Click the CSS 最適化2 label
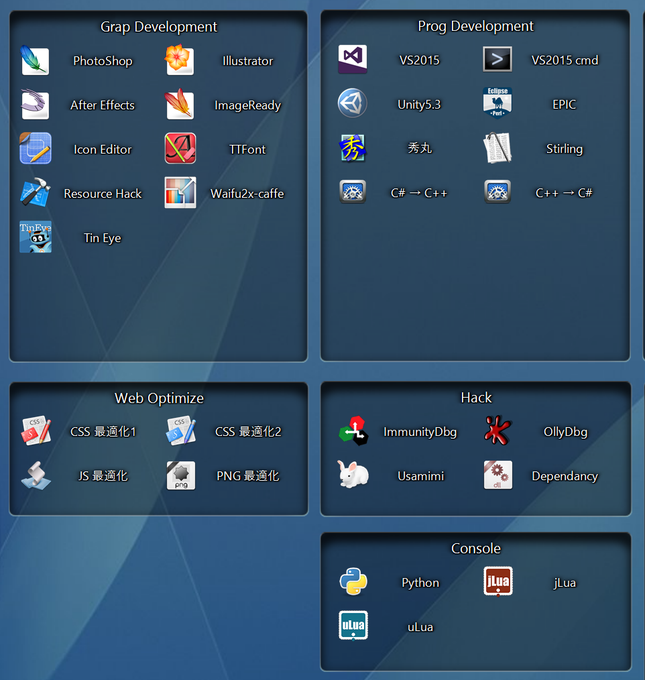Image resolution: width=645 pixels, height=680 pixels. 248,432
